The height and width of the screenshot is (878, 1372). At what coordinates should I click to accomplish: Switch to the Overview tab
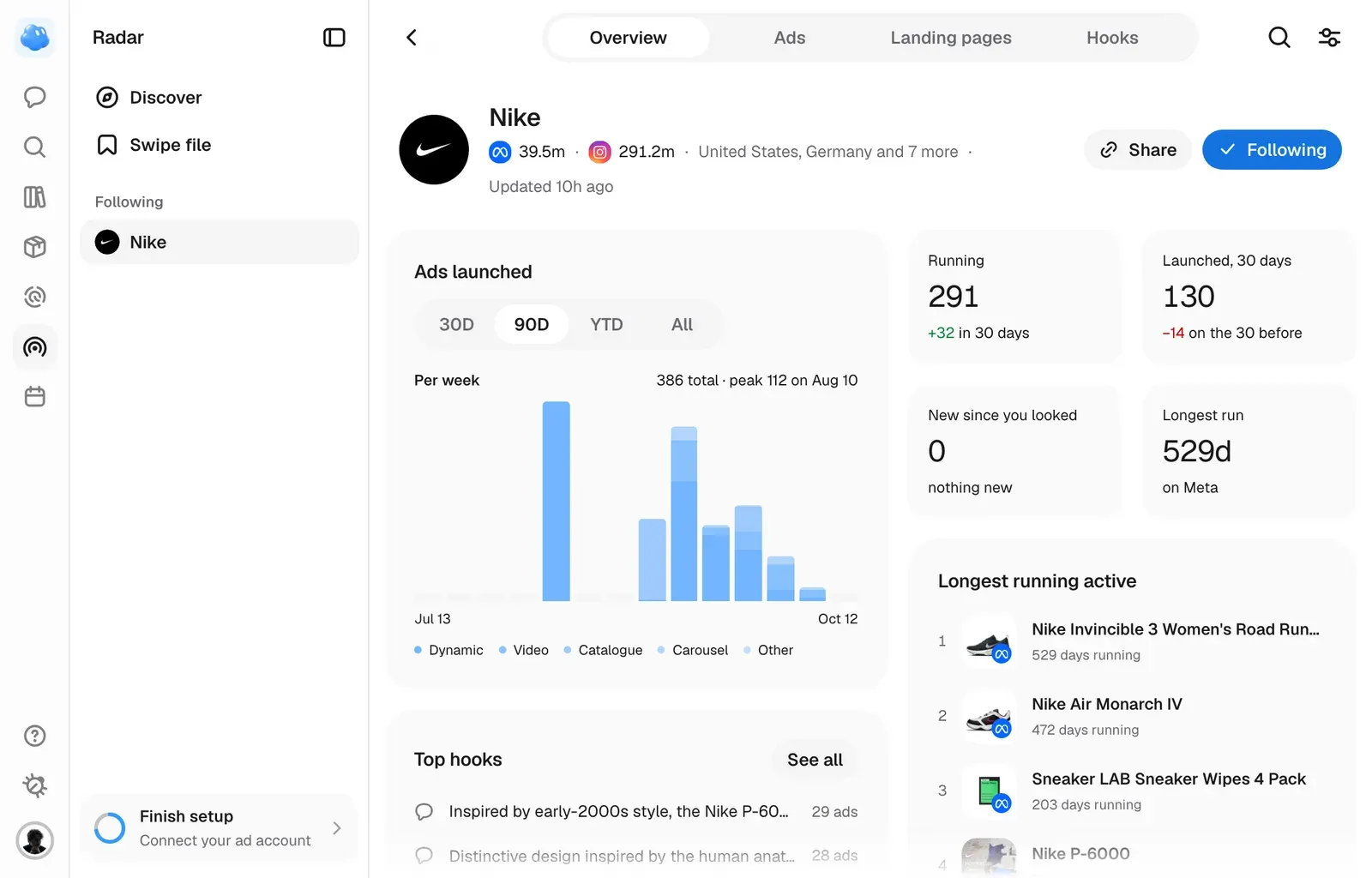coord(628,38)
